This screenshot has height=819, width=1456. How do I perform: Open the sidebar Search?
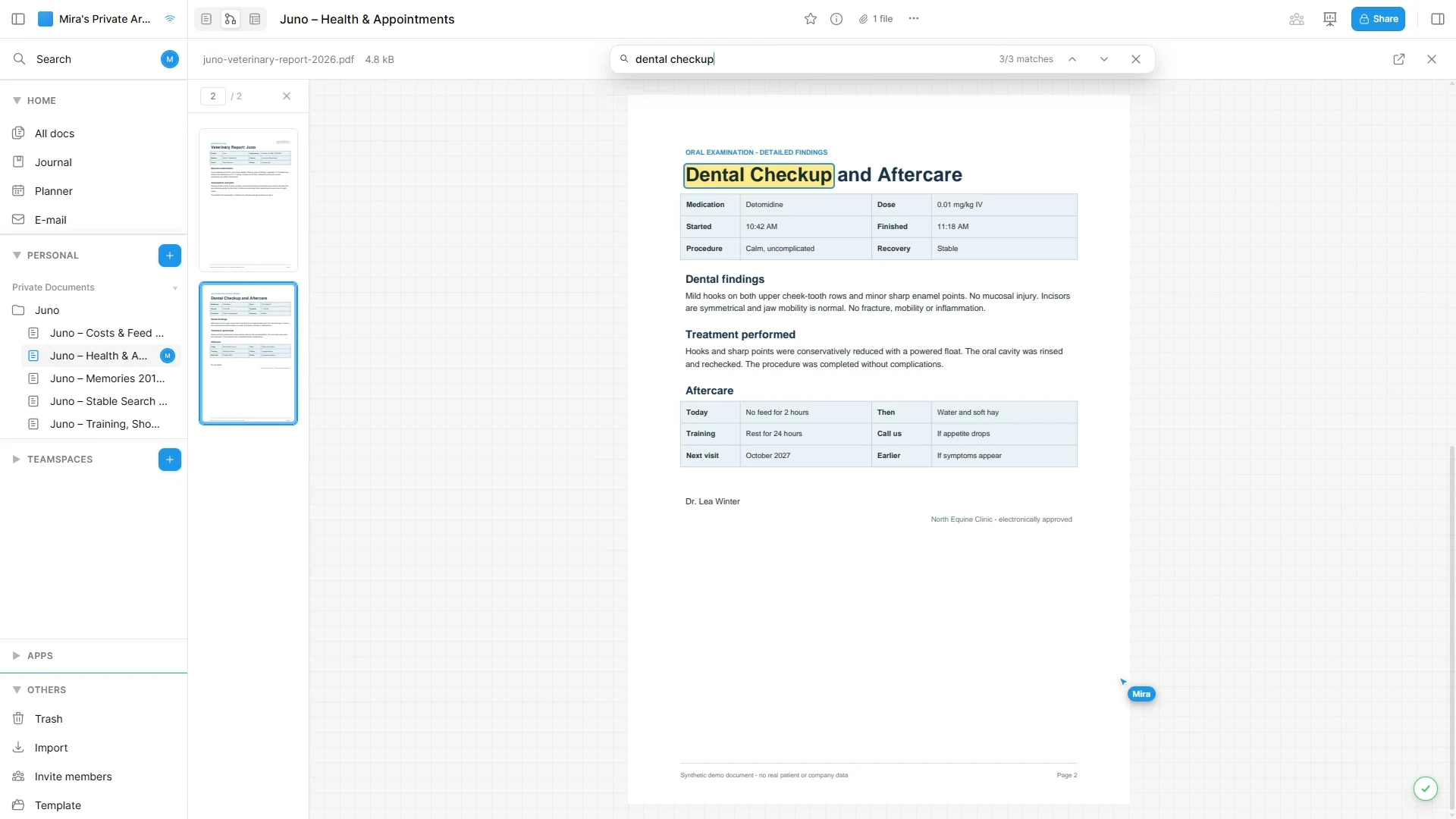coord(53,59)
